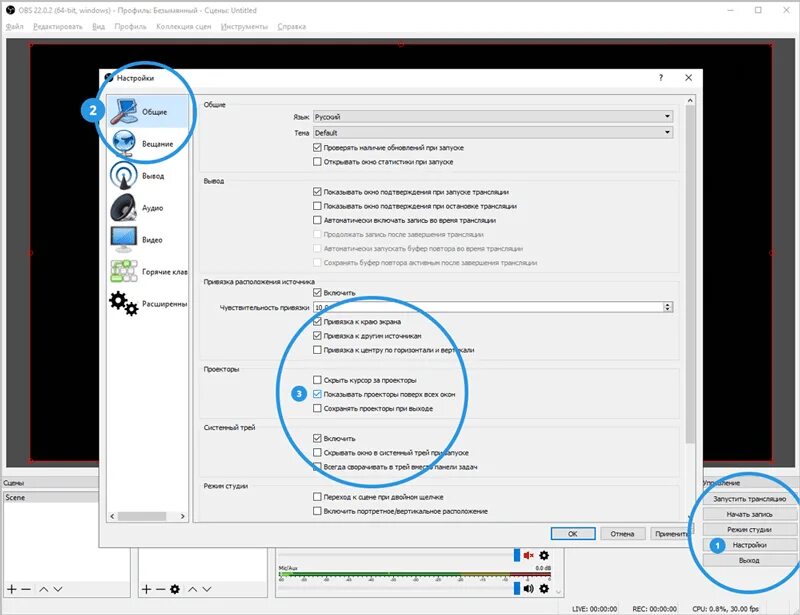
Task: Click the Отмена button
Action: (x=622, y=534)
